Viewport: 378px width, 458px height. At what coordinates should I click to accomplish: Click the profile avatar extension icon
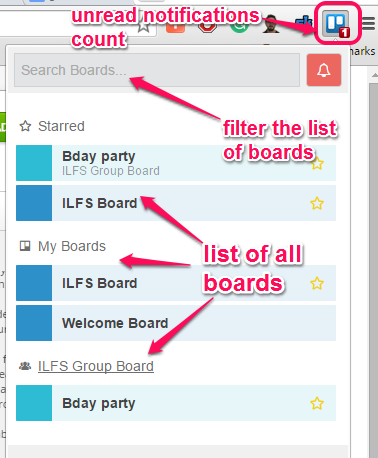(270, 24)
